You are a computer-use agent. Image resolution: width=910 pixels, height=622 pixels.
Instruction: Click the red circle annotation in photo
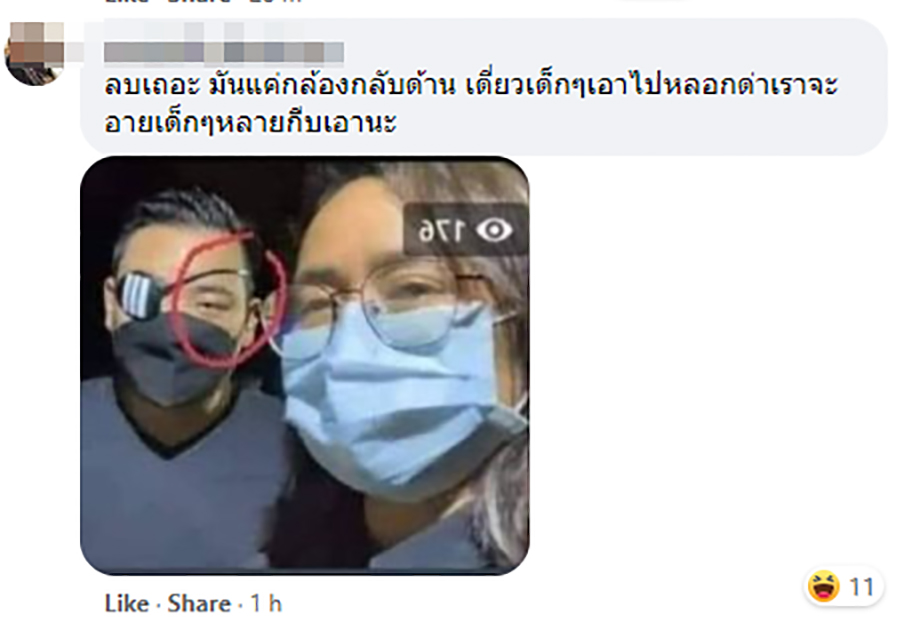[x=232, y=299]
